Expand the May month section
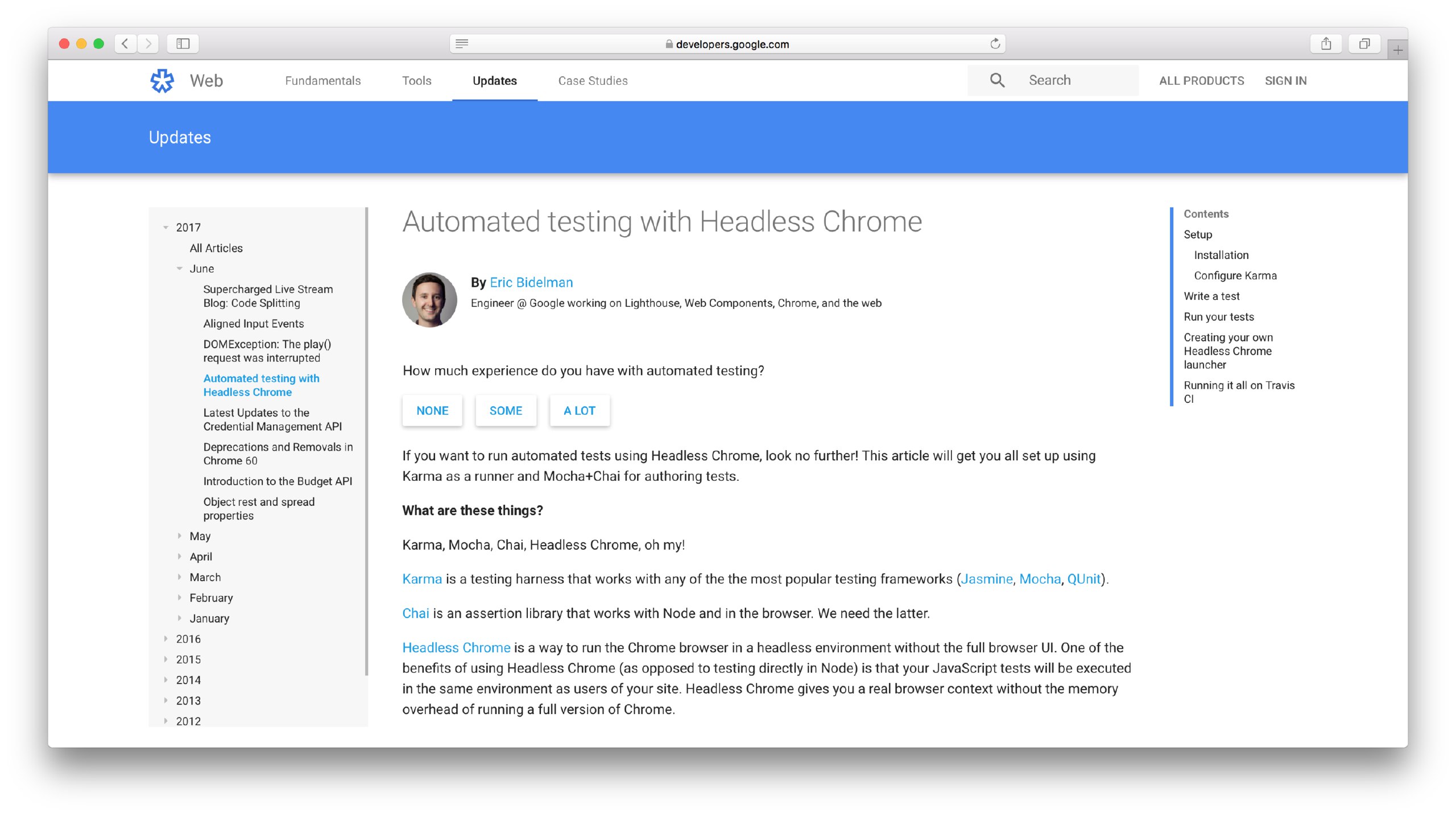 (179, 536)
